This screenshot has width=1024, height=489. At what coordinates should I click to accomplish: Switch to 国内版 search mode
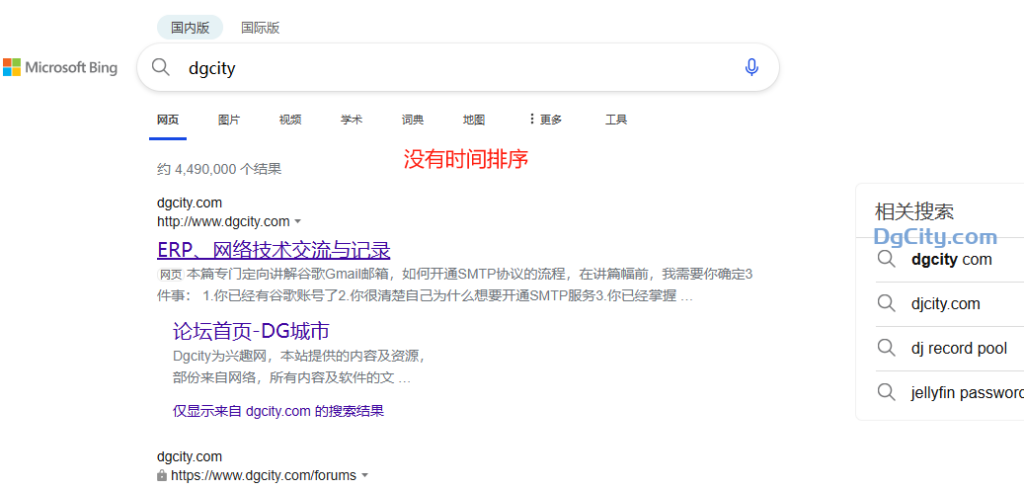click(190, 27)
